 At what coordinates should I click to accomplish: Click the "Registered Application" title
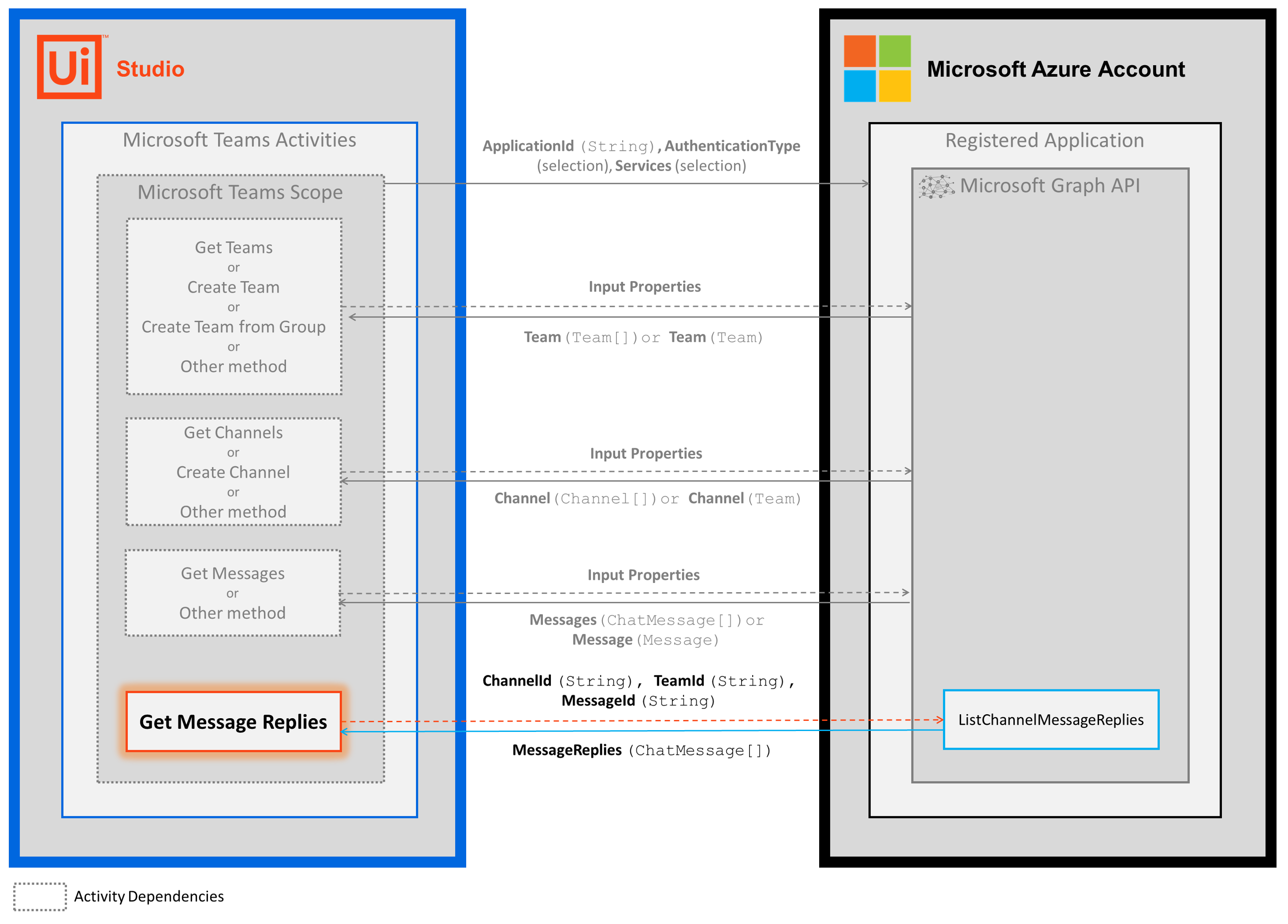(x=1045, y=140)
